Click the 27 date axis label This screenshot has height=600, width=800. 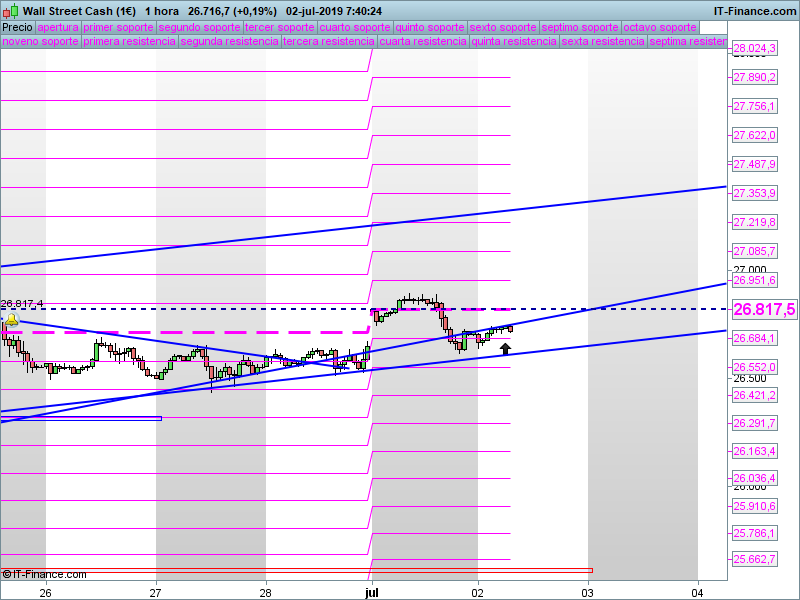tap(156, 593)
